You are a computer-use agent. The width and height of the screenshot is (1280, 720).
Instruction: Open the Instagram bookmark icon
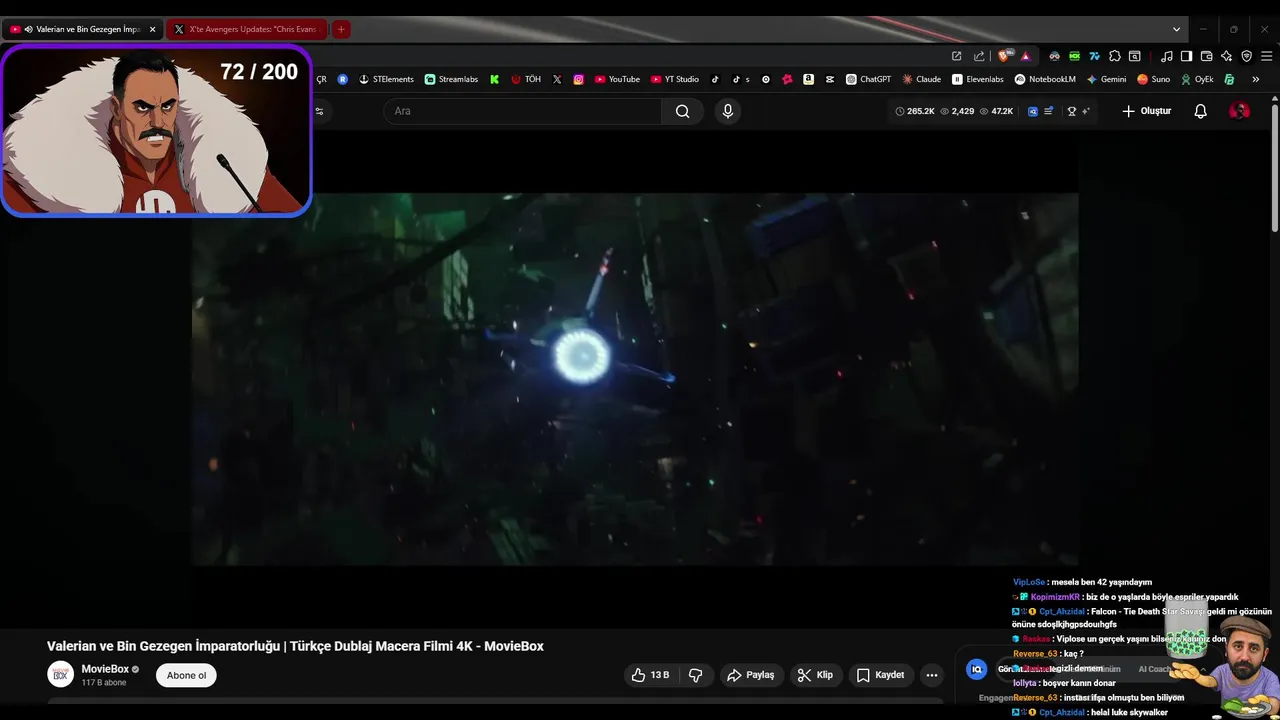pyautogui.click(x=578, y=79)
